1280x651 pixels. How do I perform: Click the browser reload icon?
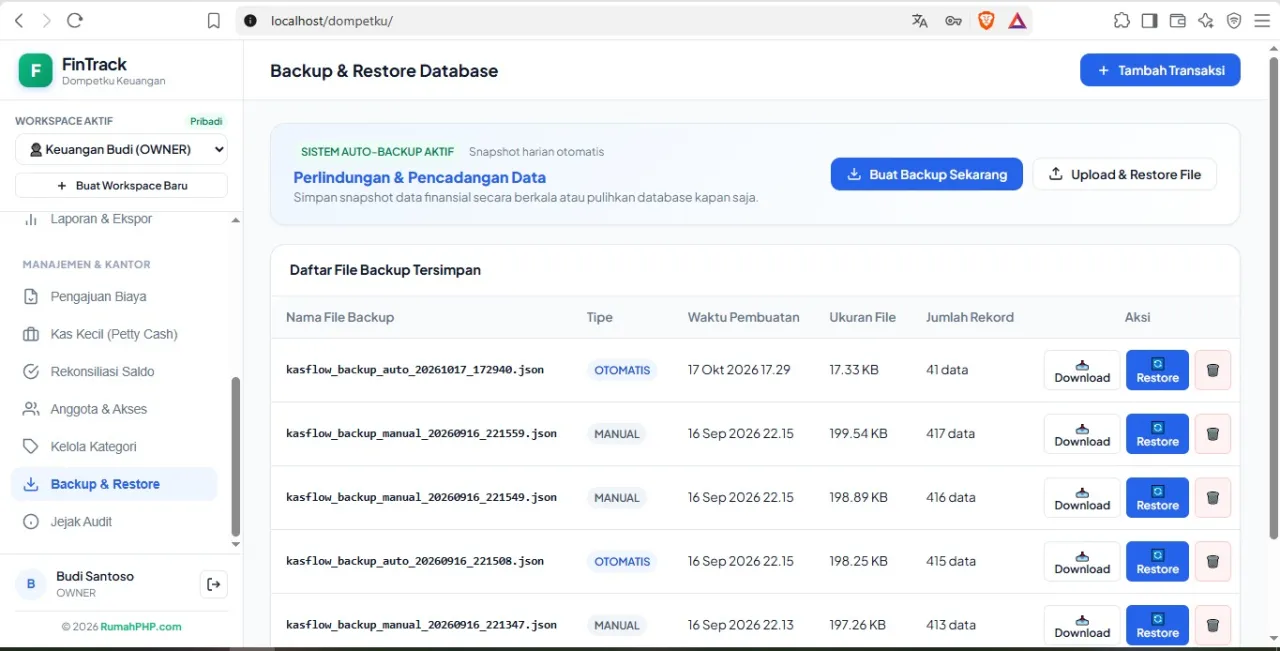(74, 20)
